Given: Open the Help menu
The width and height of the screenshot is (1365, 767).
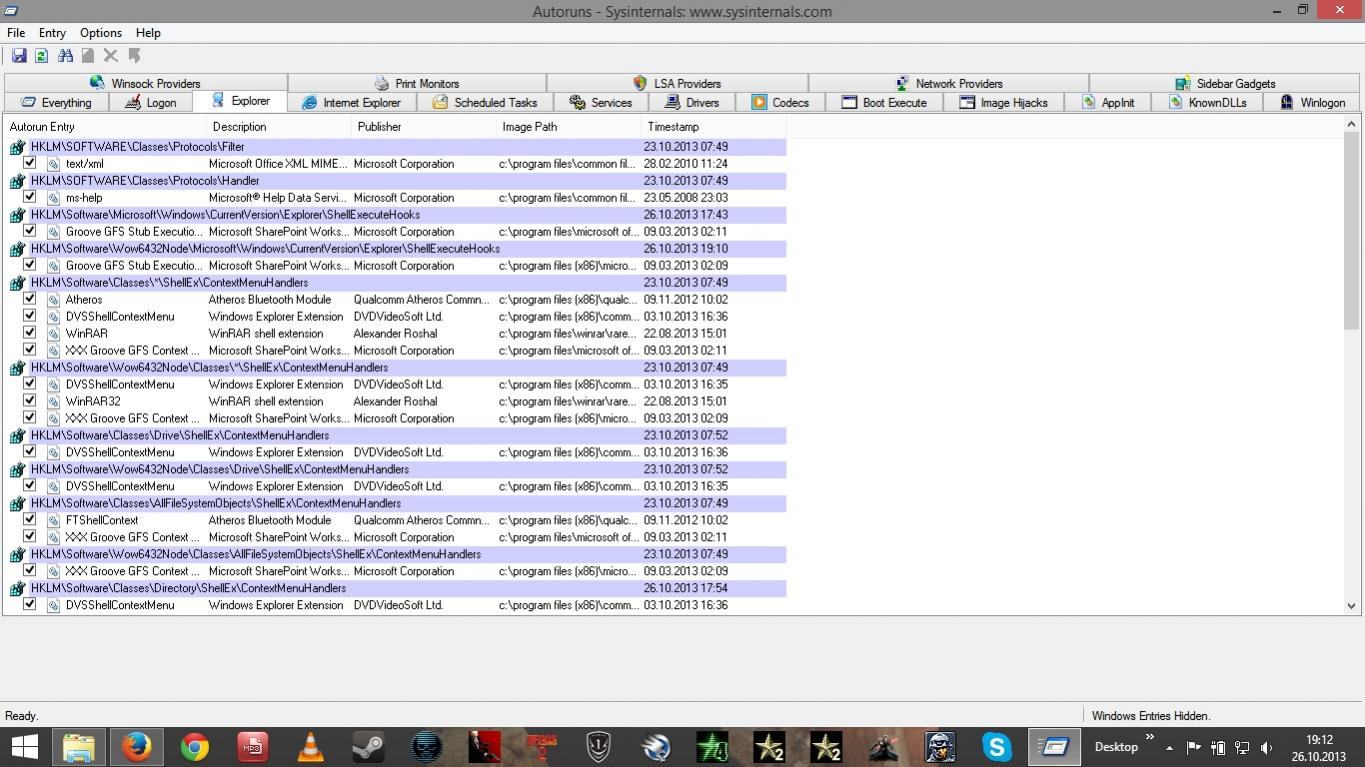Looking at the screenshot, I should point(148,33).
